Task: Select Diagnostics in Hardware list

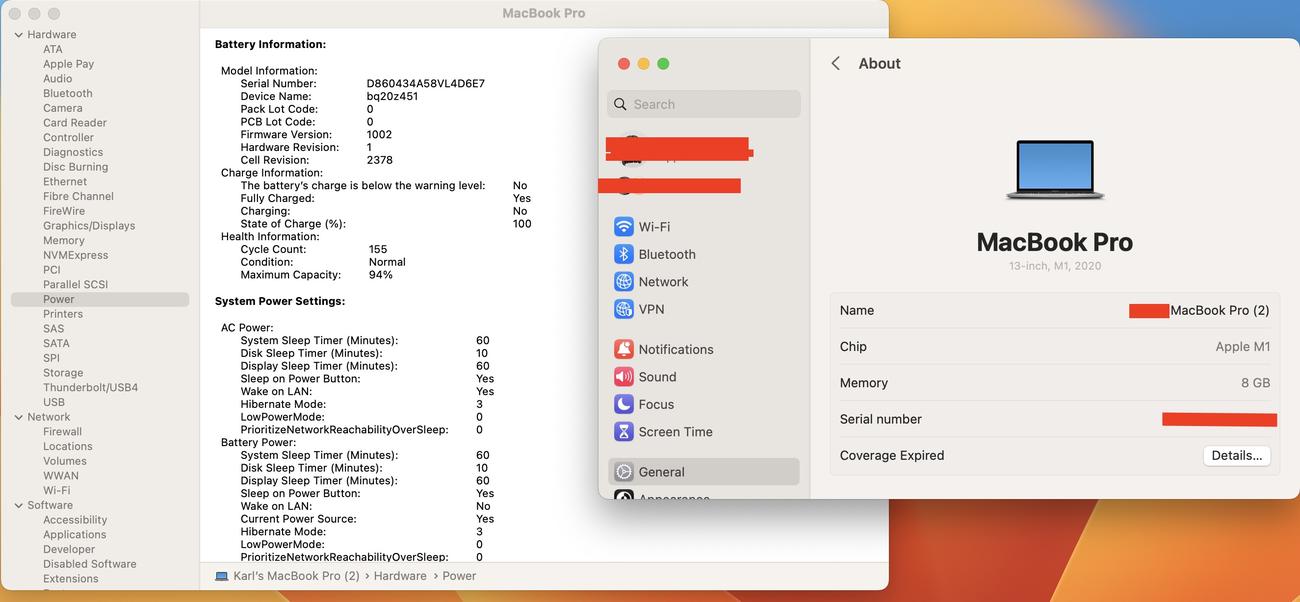Action: [x=73, y=152]
